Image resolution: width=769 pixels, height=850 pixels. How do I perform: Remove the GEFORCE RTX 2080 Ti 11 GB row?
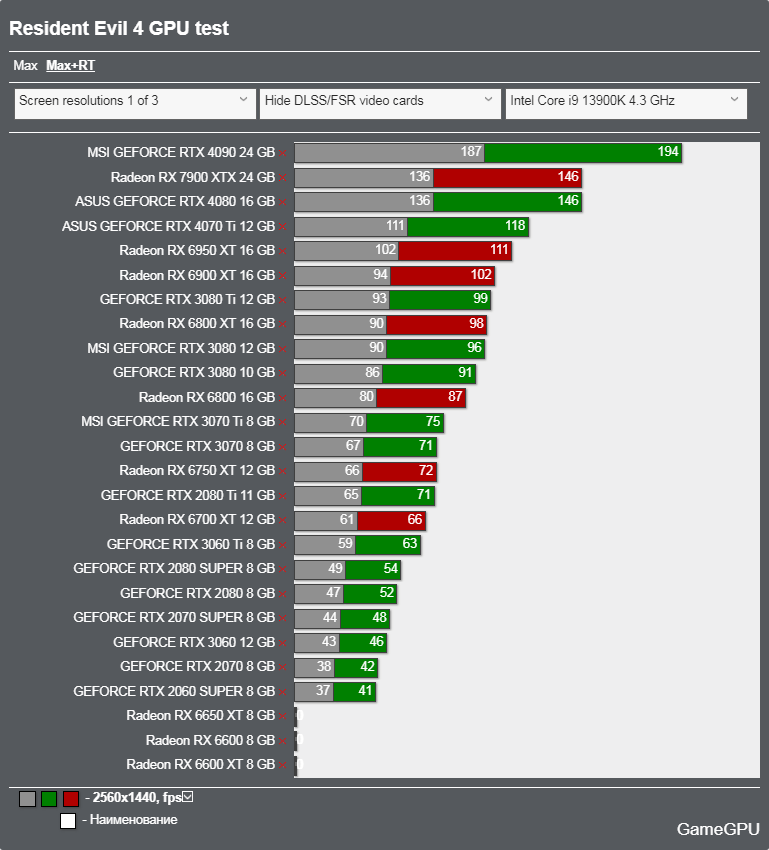283,496
